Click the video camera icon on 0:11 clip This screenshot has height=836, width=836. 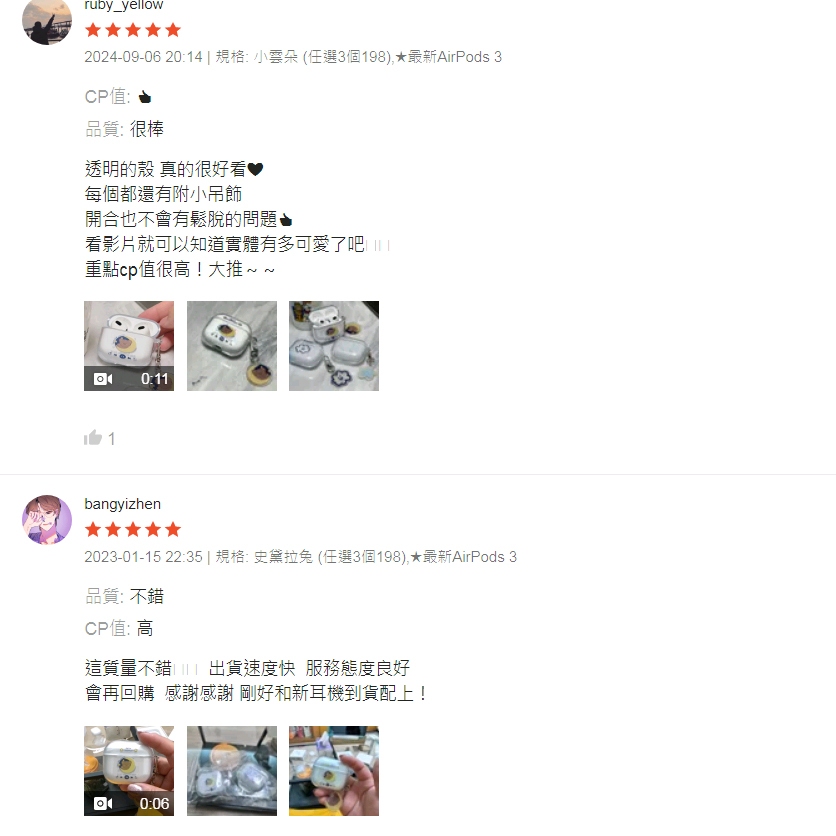[x=103, y=379]
